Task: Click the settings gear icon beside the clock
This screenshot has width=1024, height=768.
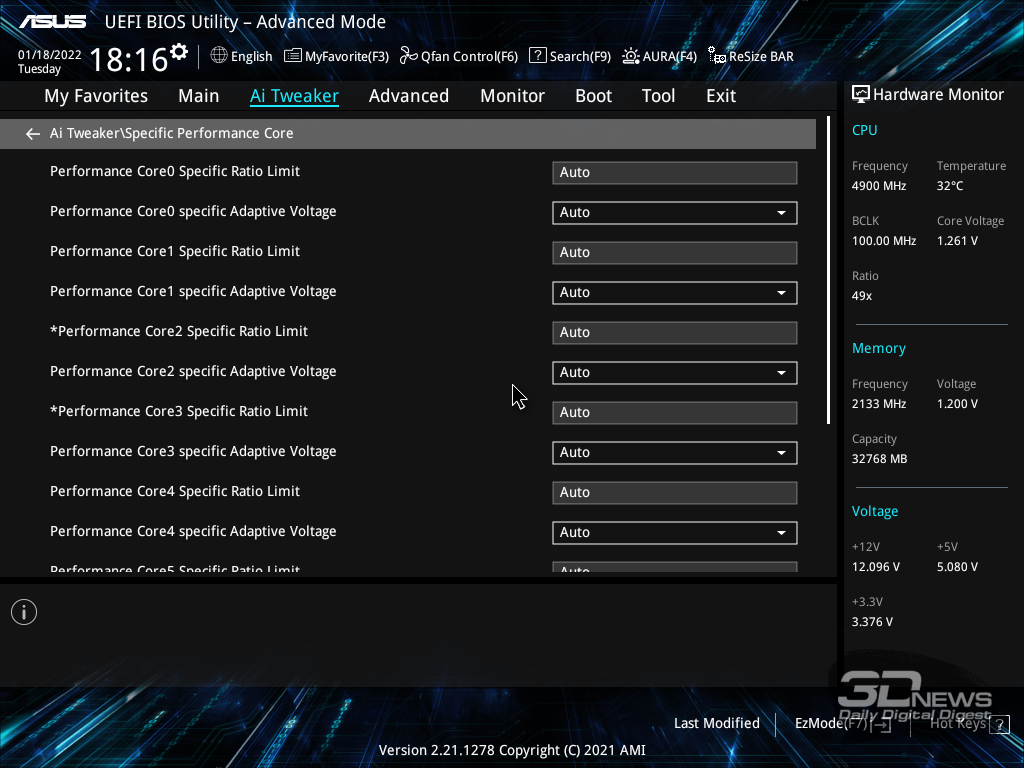Action: 178,52
